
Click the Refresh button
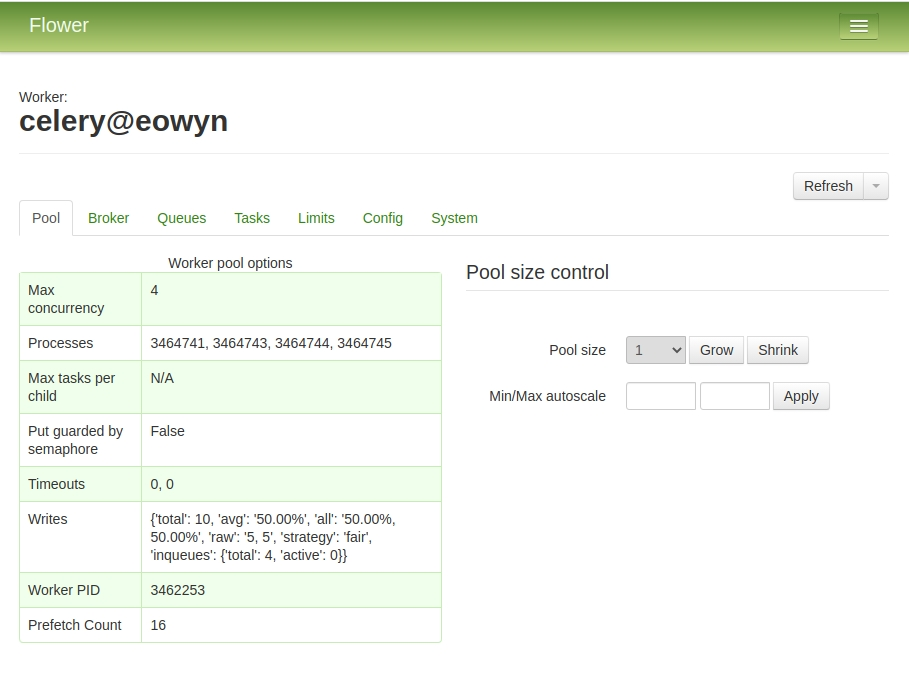[827, 186]
